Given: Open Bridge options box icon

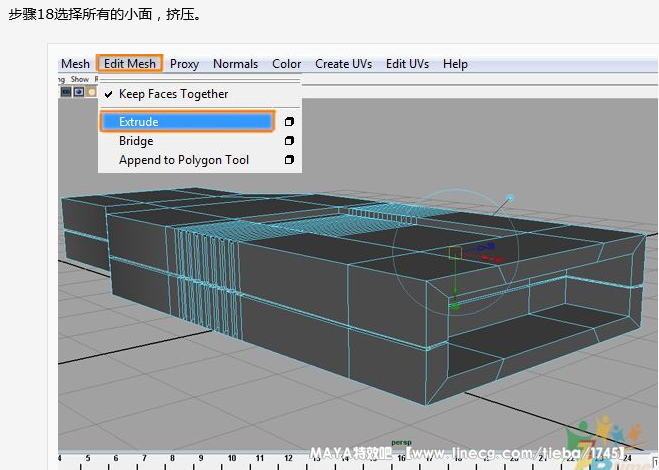Looking at the screenshot, I should (x=289, y=141).
